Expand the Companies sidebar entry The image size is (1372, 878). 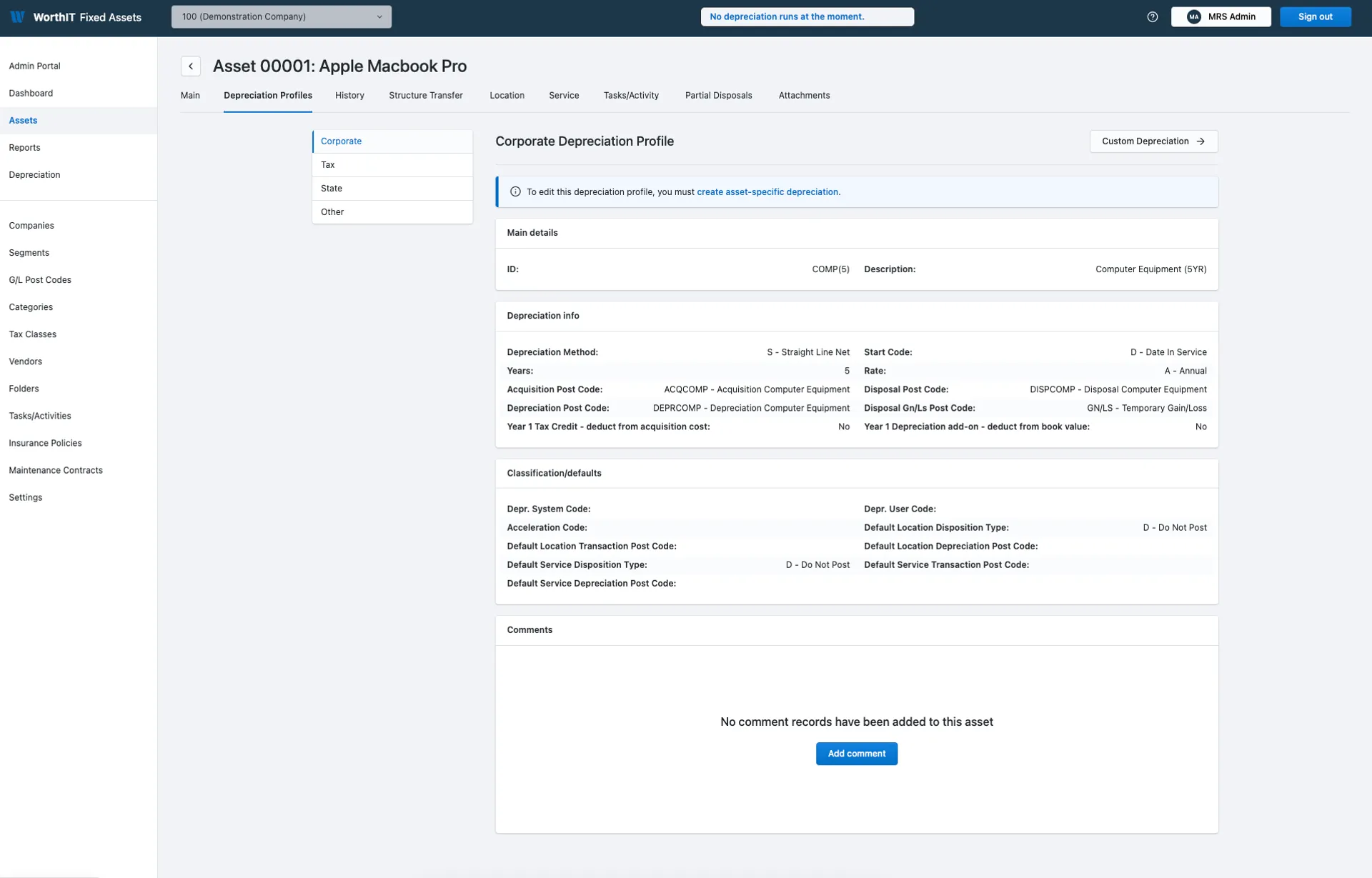click(31, 225)
